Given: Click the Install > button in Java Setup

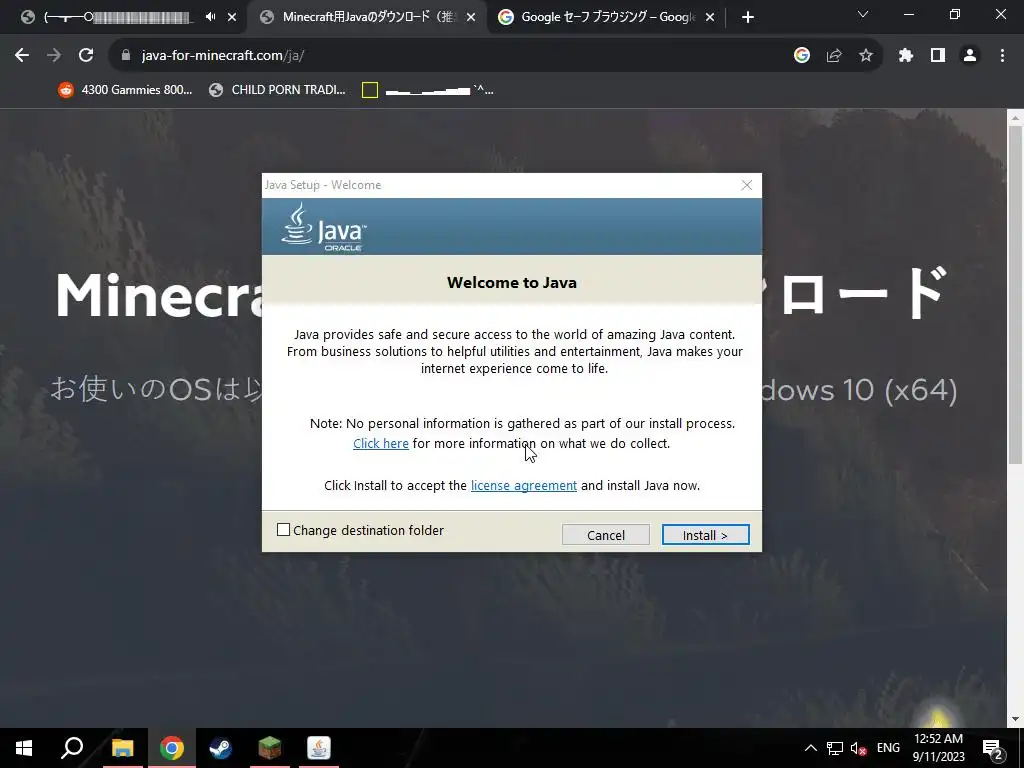Looking at the screenshot, I should (705, 535).
